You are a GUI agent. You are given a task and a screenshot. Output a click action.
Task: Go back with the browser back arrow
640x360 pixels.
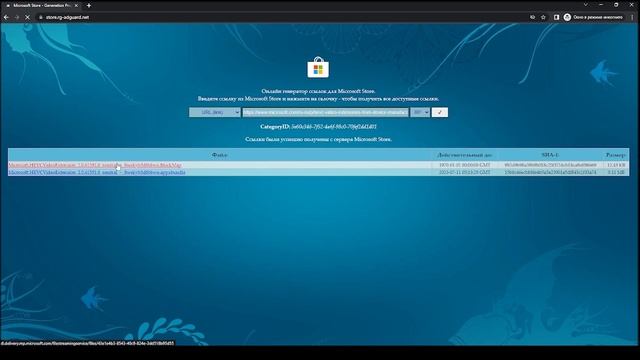coord(6,17)
